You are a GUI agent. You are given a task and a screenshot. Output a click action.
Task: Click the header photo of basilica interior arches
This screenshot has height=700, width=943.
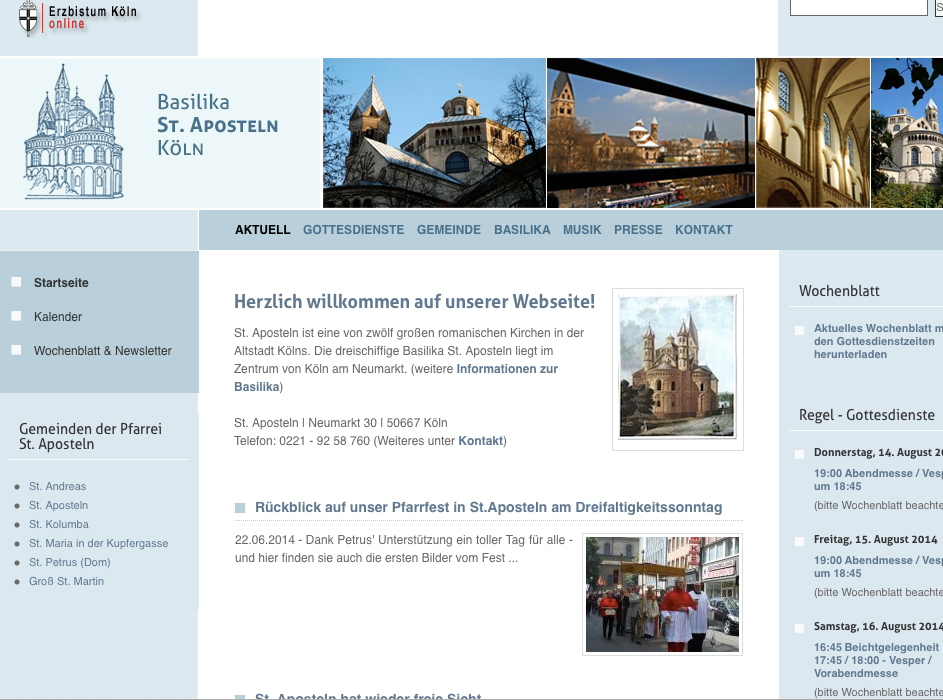[x=812, y=133]
